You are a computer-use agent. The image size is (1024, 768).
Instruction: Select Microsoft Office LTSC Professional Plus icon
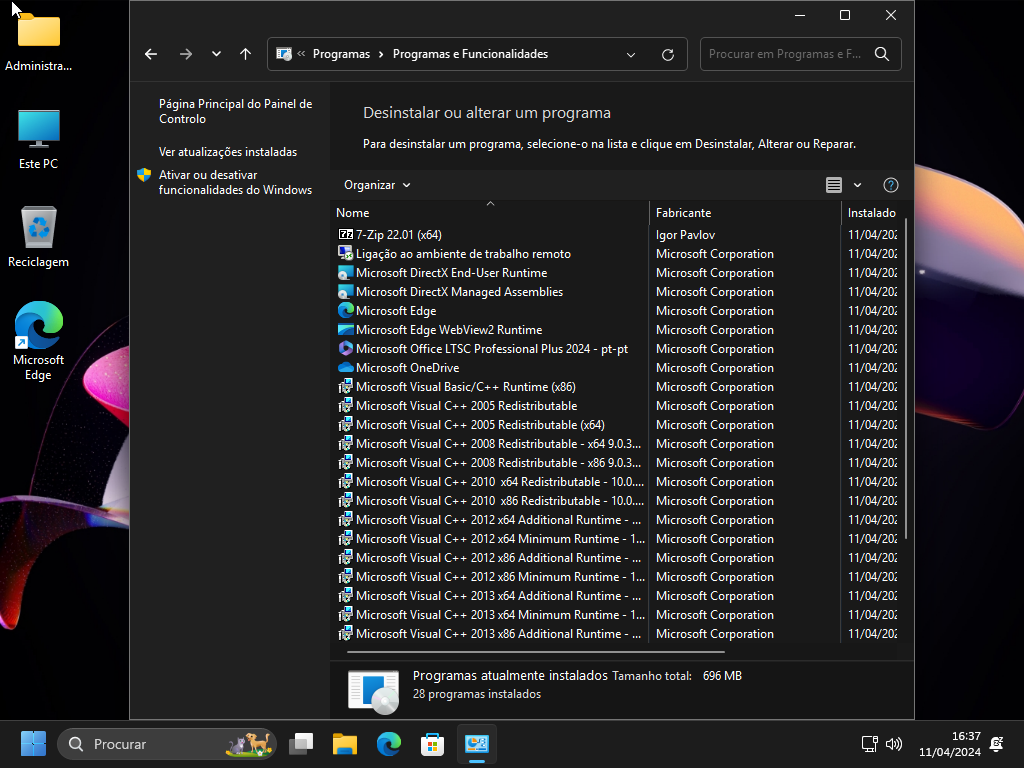pyautogui.click(x=345, y=348)
